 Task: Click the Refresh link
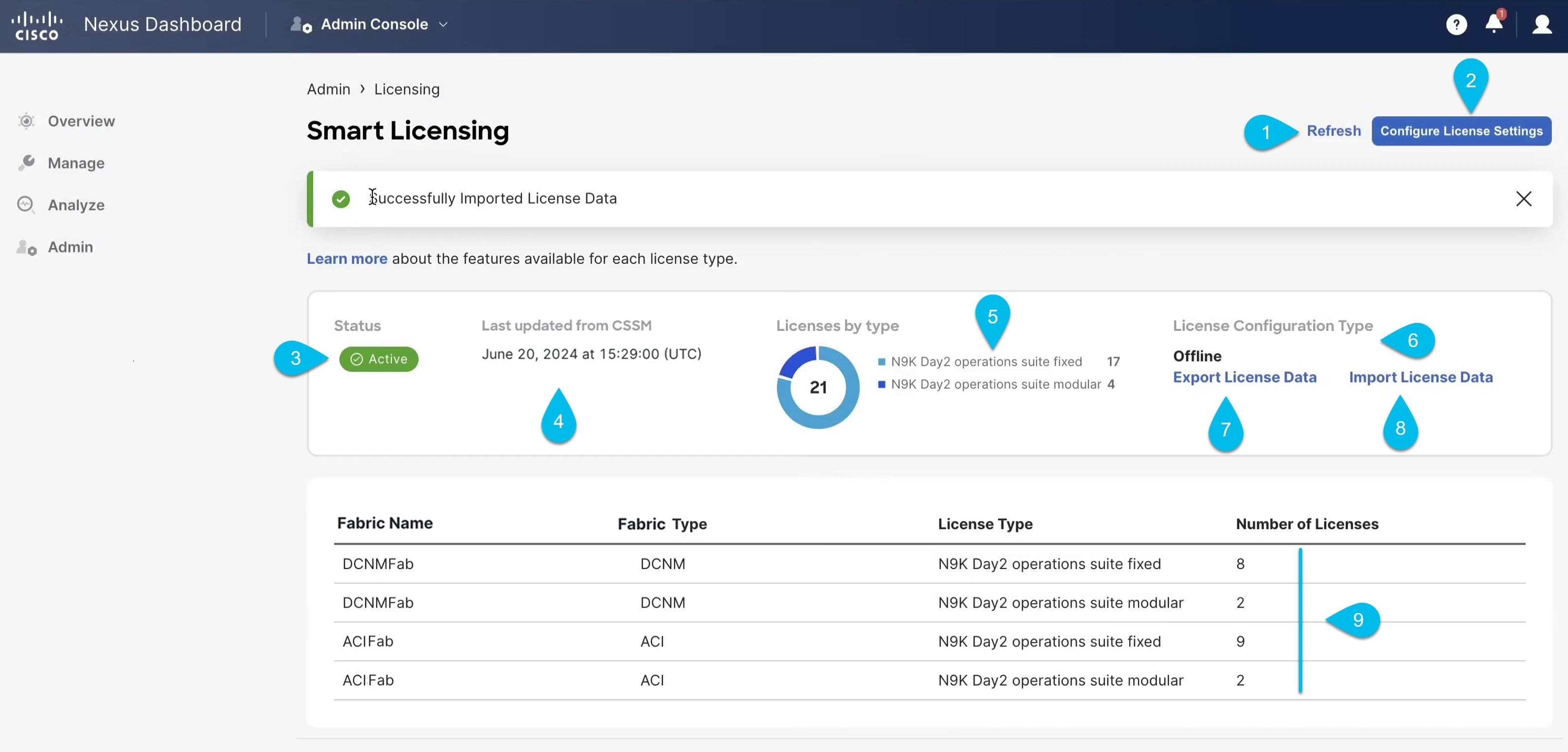(x=1334, y=131)
